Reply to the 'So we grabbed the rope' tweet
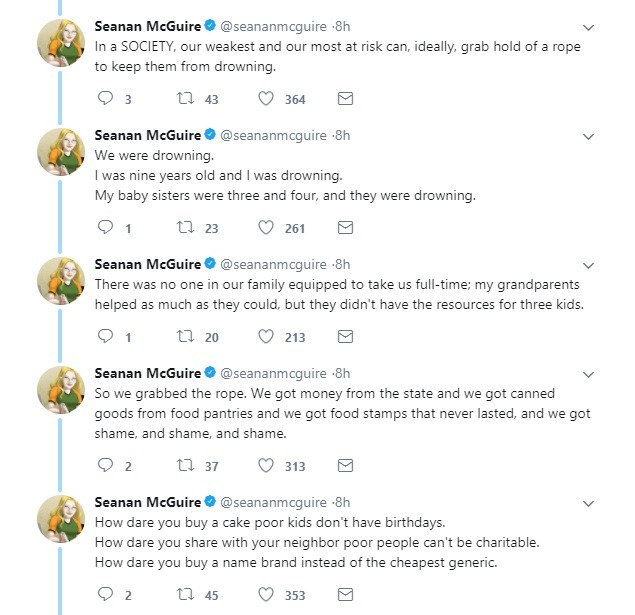Image resolution: width=635 pixels, height=615 pixels. click(106, 465)
